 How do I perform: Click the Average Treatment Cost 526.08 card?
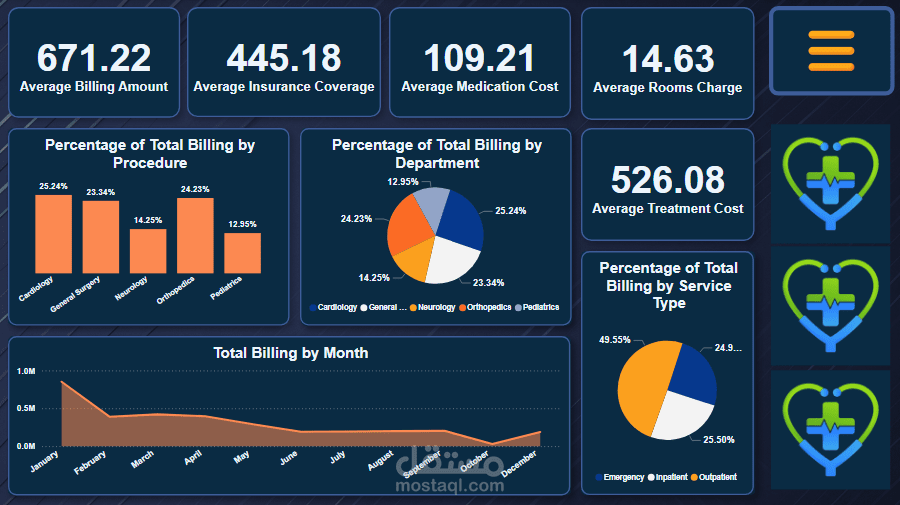pos(668,185)
